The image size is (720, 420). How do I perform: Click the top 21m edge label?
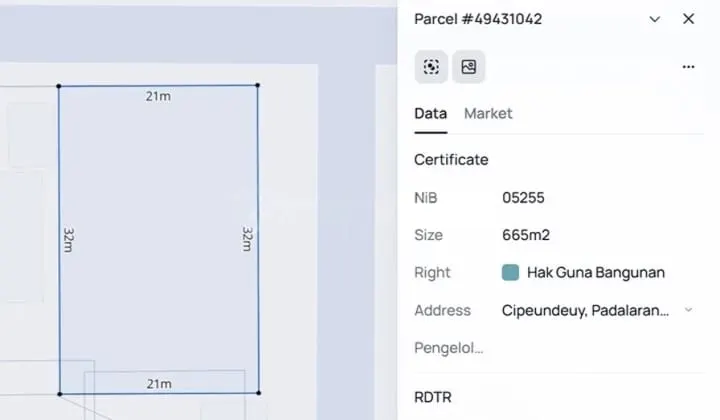point(158,96)
